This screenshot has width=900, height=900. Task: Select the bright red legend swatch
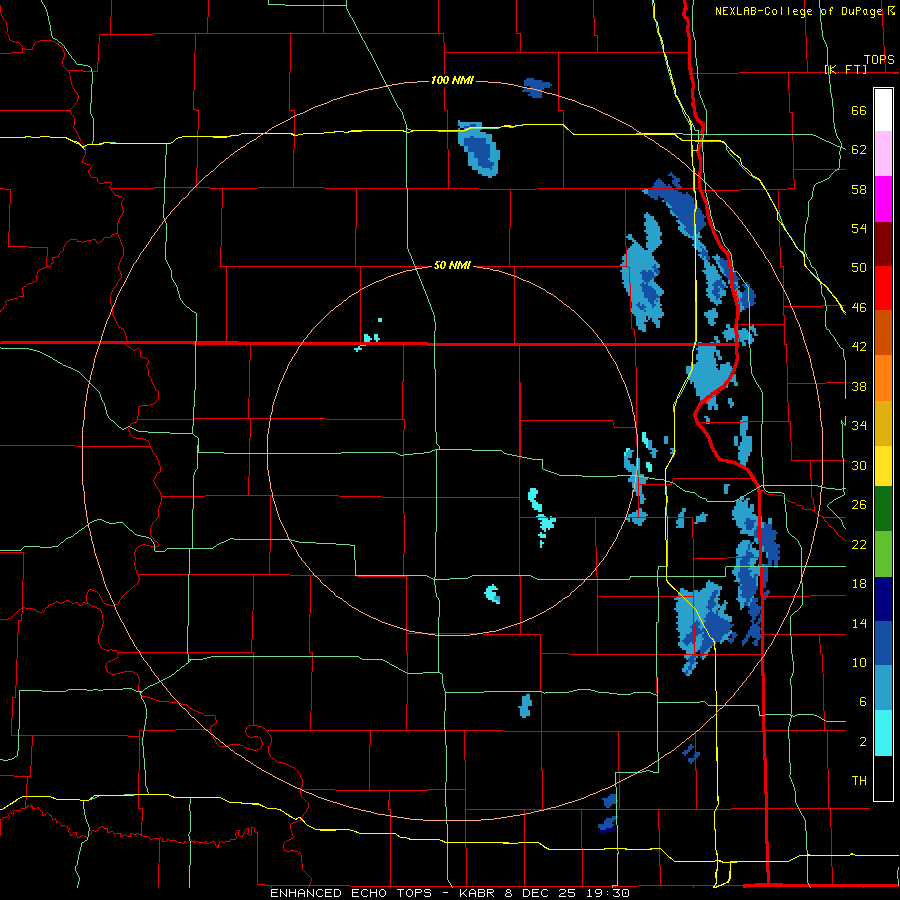(x=883, y=288)
